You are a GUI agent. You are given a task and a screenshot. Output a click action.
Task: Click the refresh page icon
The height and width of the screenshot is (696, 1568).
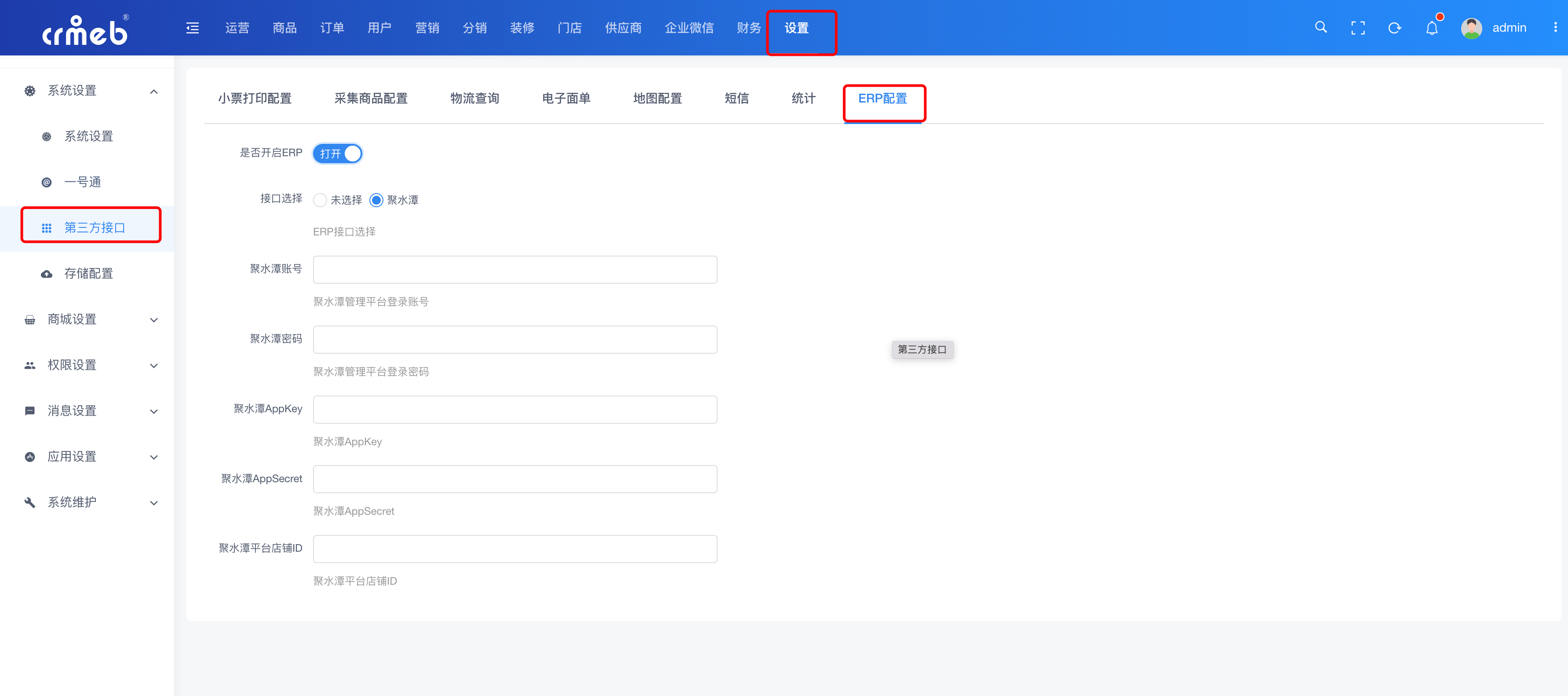click(x=1394, y=28)
